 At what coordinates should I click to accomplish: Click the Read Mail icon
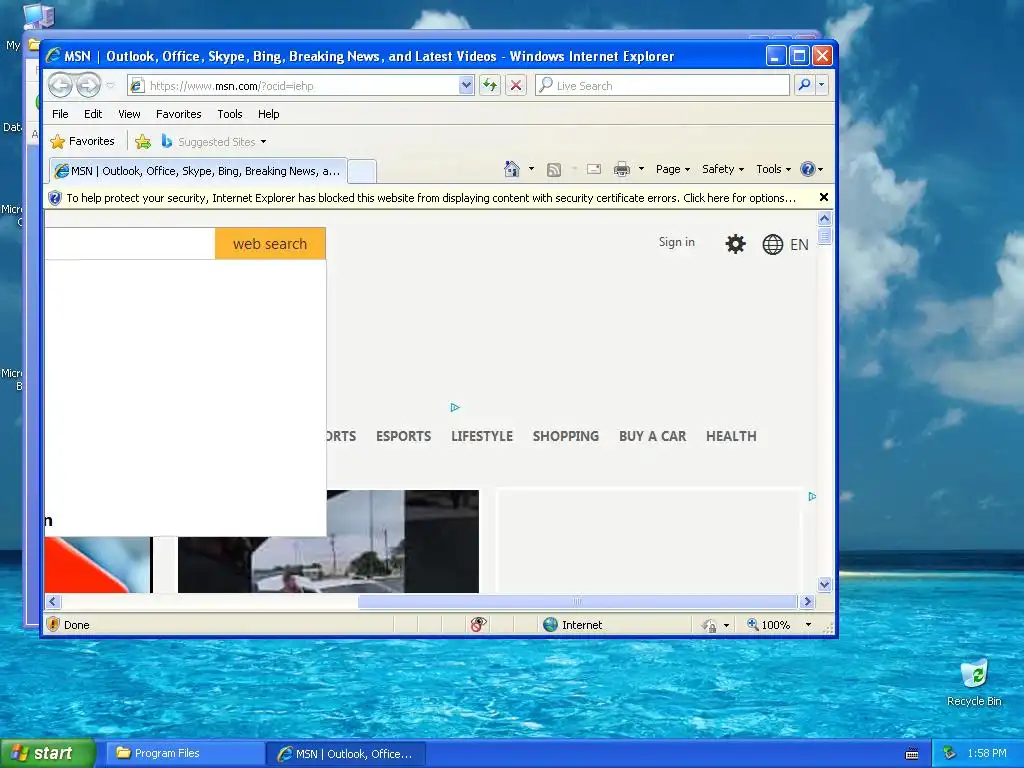[x=594, y=169]
